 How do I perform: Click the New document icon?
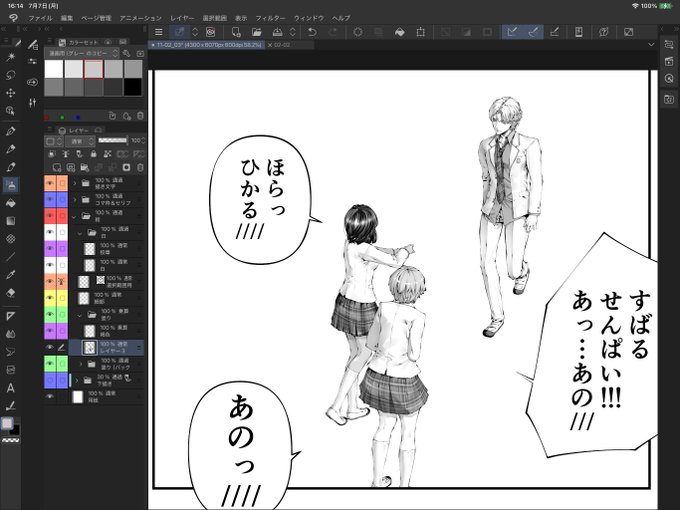236,32
